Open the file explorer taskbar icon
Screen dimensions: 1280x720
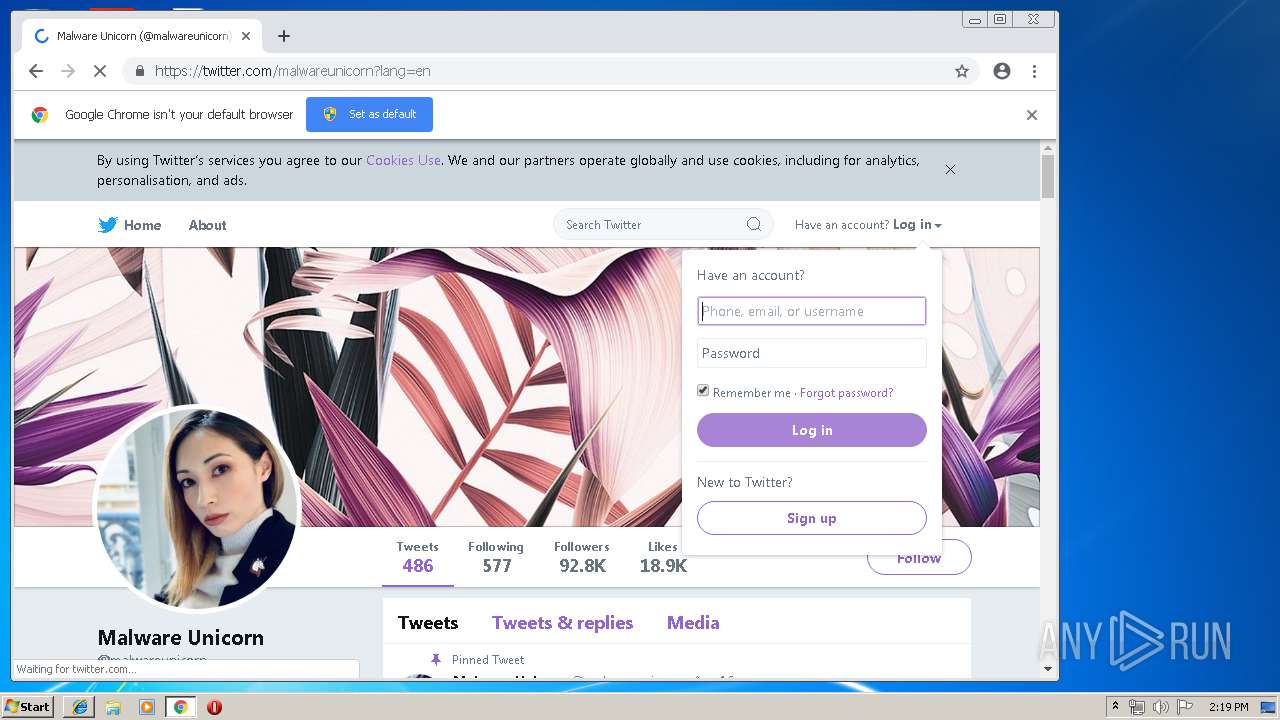pyautogui.click(x=113, y=707)
